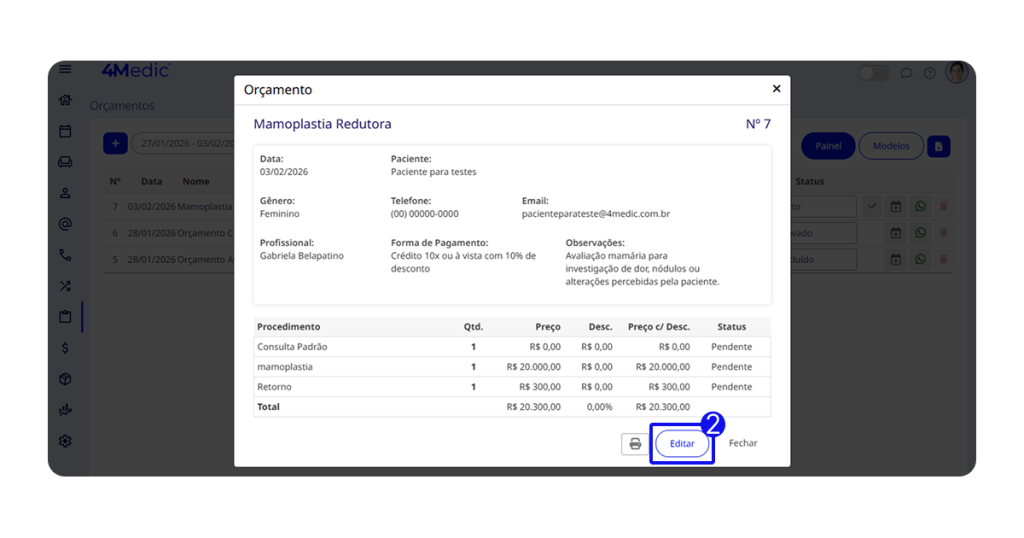Image resolution: width=1024 pixels, height=538 pixels.
Task: Open settings gear icon in the sidebar
Action: coord(65,441)
